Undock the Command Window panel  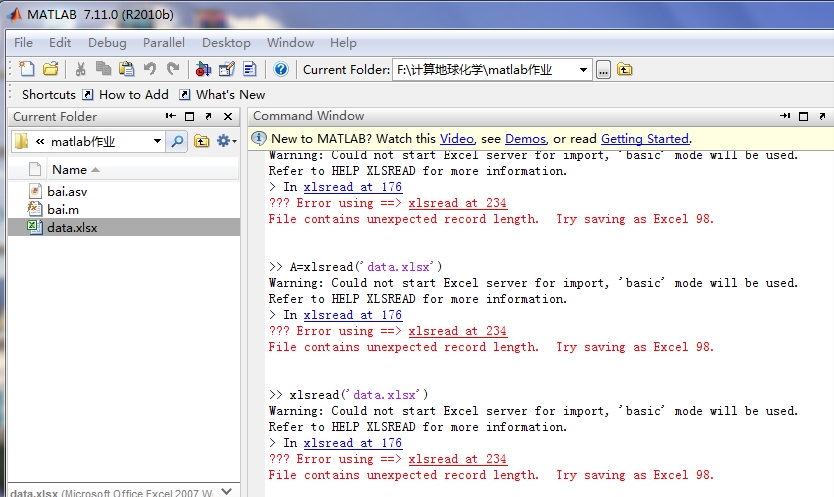822,115
